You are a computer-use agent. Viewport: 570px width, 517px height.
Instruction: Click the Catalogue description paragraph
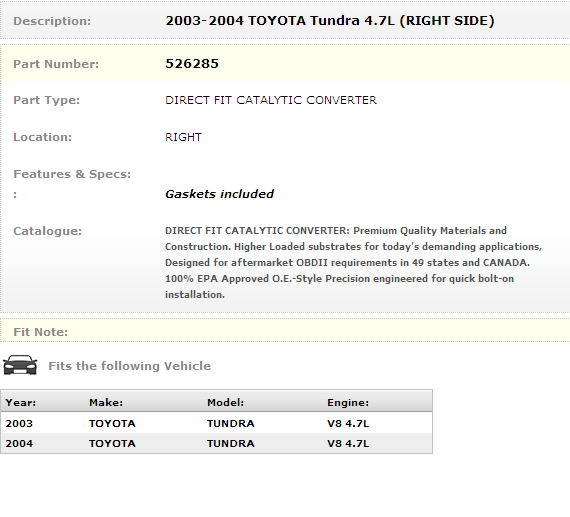353,262
